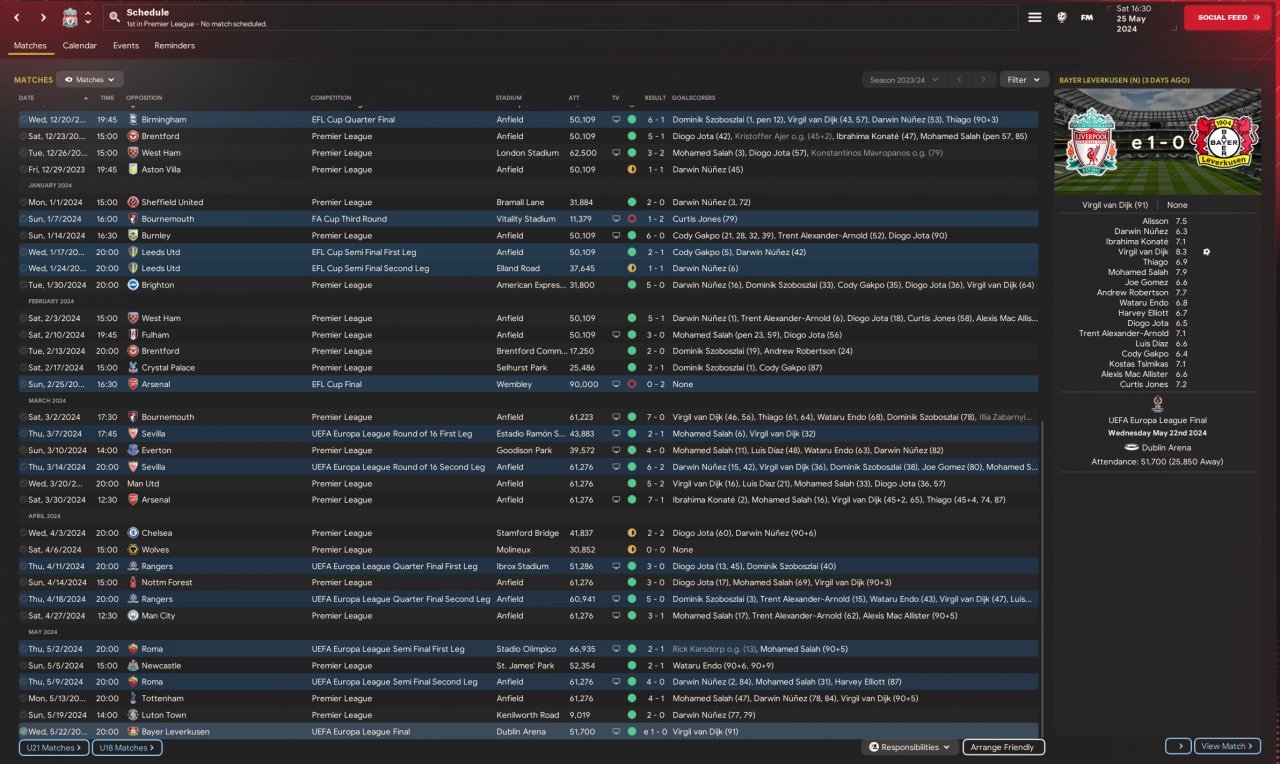The image size is (1280, 764).
Task: Toggle the marker on the Bayer Leverkusen row
Action: click(23, 732)
